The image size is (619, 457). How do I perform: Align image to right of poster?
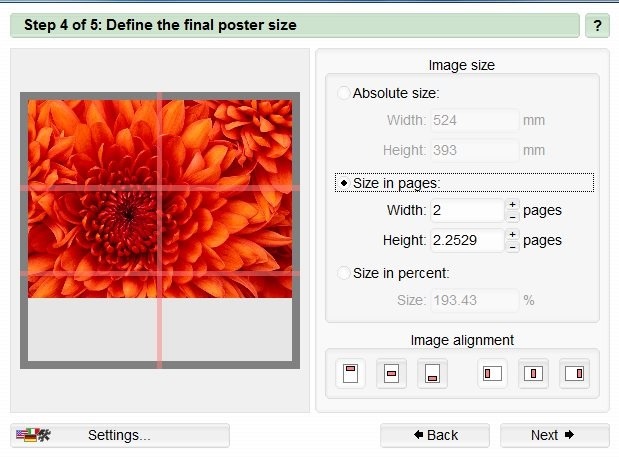coord(574,374)
